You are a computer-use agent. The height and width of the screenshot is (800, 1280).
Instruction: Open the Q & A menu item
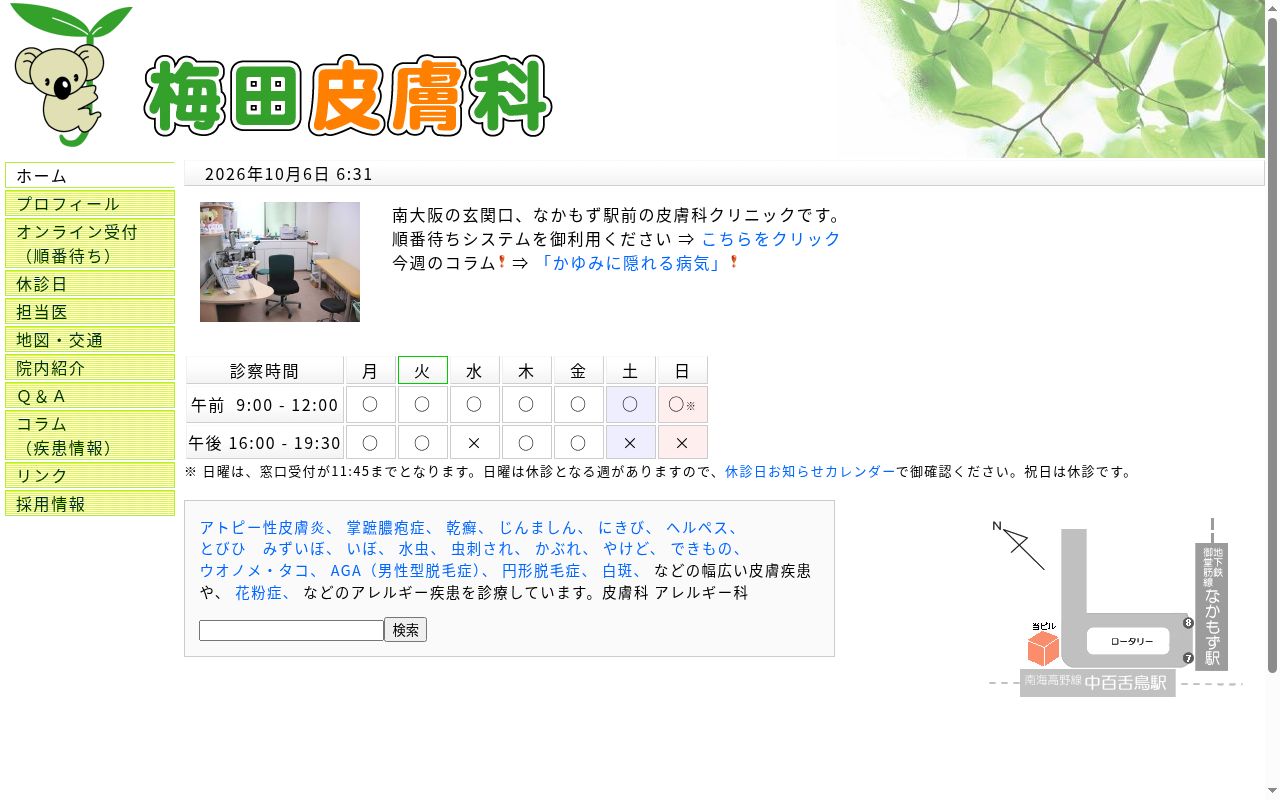tap(90, 395)
